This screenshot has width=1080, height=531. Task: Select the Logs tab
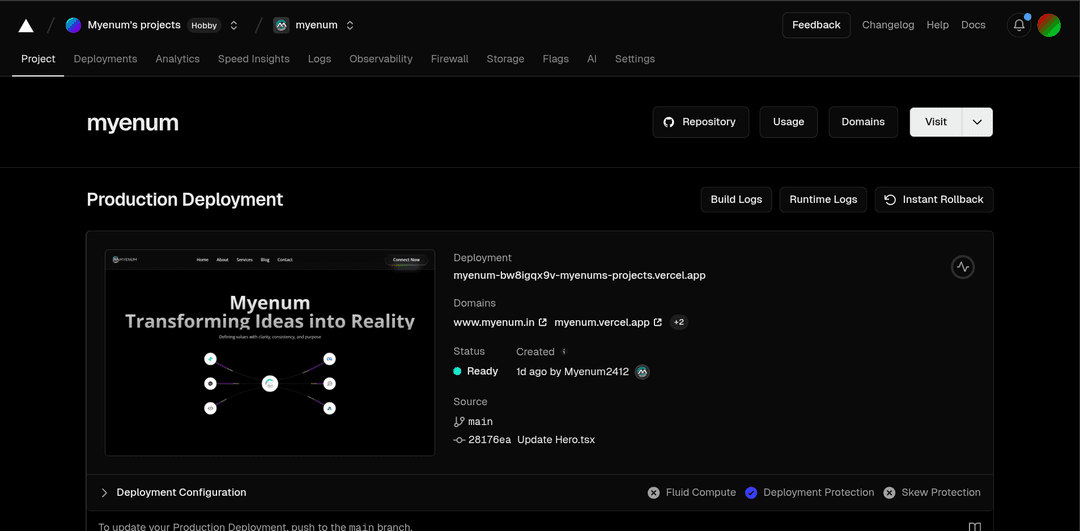tap(320, 59)
